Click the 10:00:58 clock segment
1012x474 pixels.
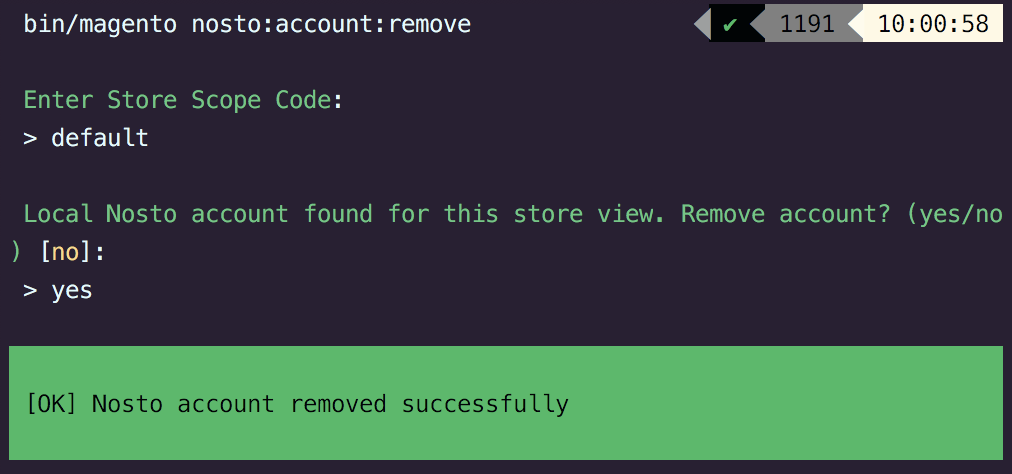coord(933,24)
